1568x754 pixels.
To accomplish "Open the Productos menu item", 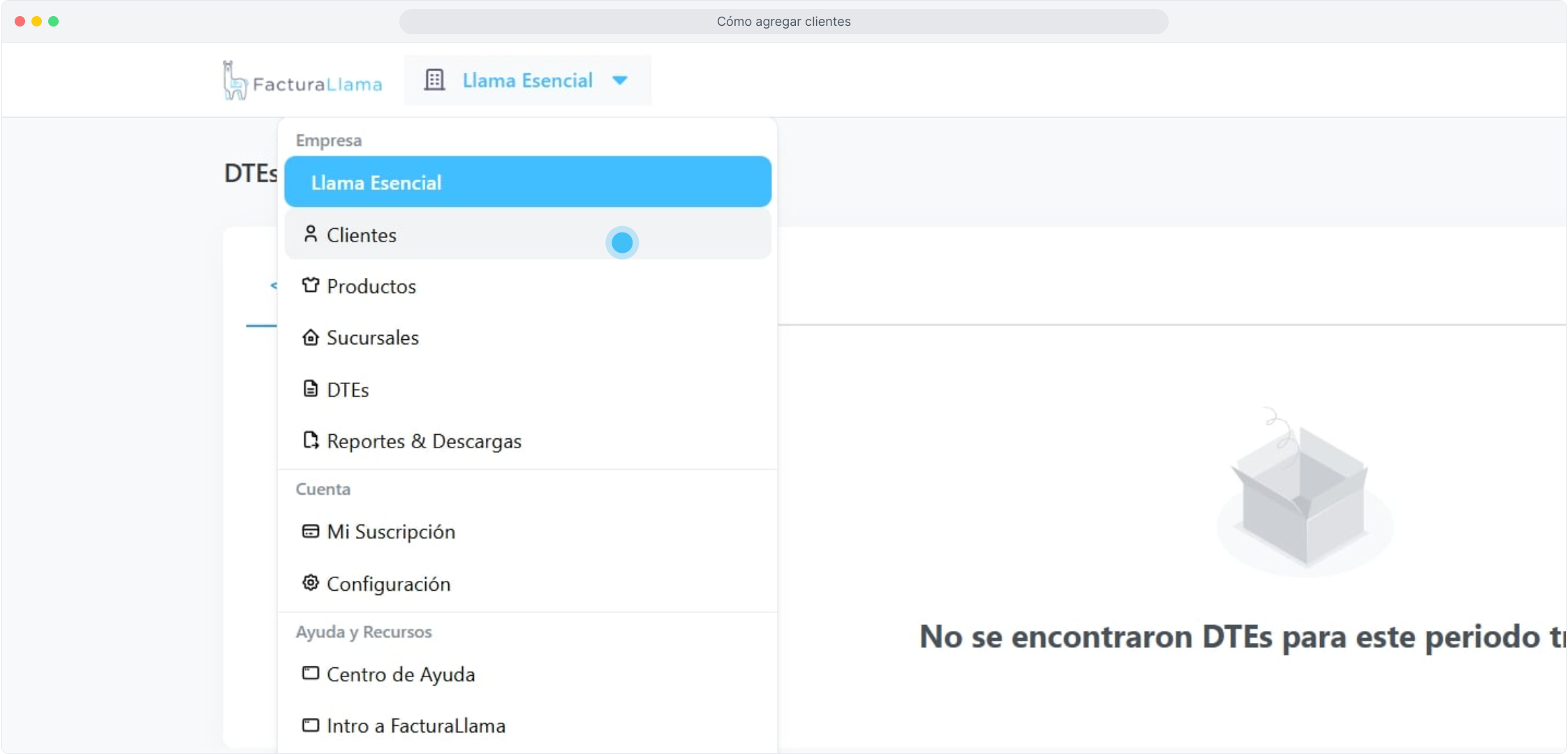I will click(x=371, y=286).
